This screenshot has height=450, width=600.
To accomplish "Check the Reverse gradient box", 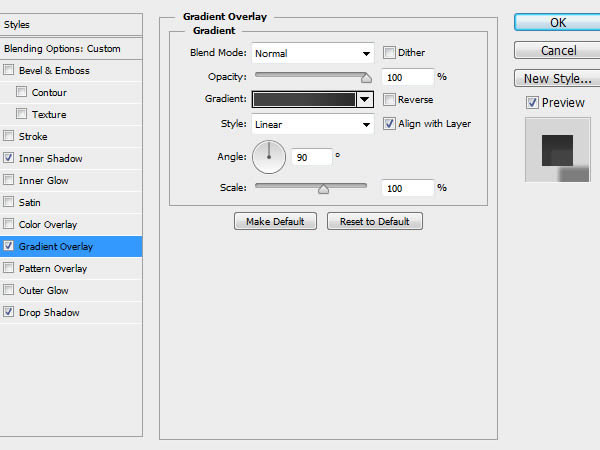I will pos(389,99).
